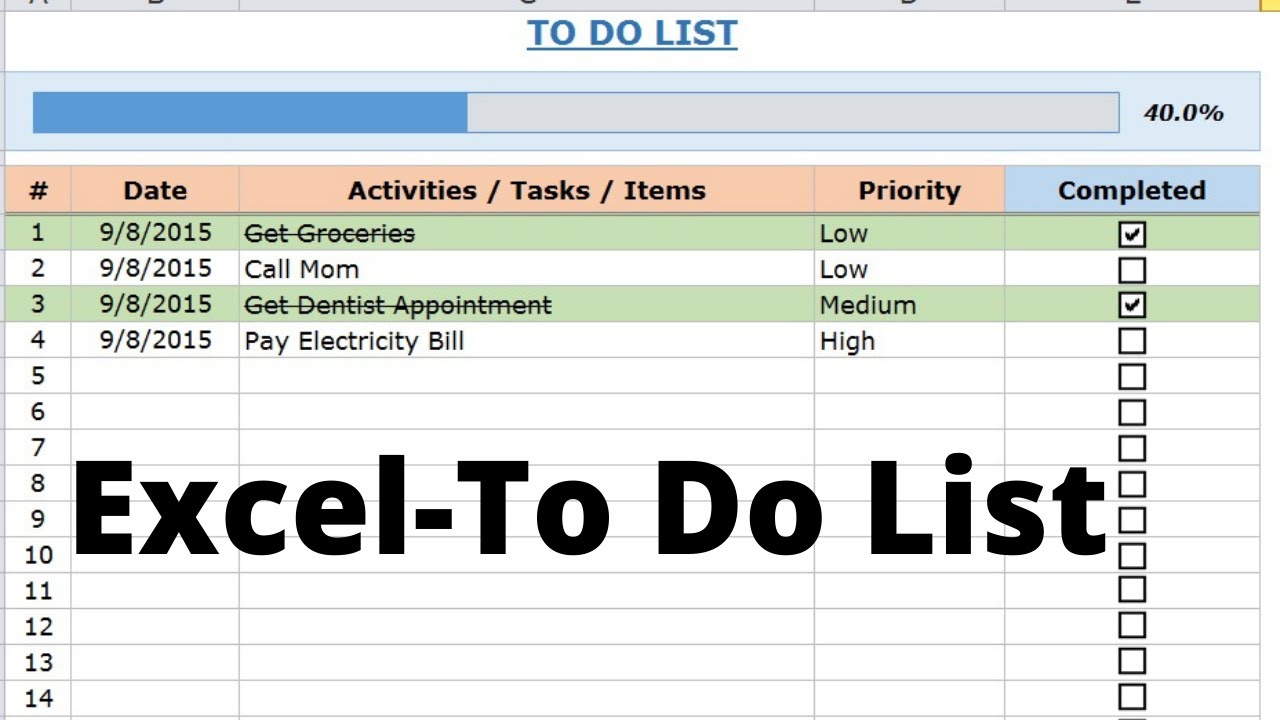
Task: Tick the completed checkbox in row 5
Action: (1132, 377)
